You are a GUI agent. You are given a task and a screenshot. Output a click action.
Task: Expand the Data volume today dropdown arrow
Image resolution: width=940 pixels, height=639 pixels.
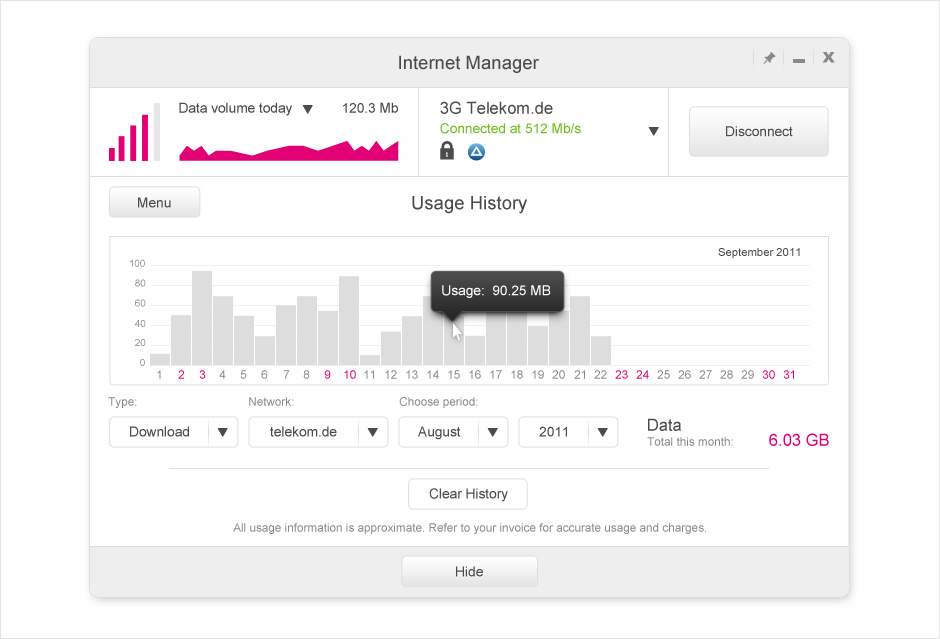click(x=308, y=109)
